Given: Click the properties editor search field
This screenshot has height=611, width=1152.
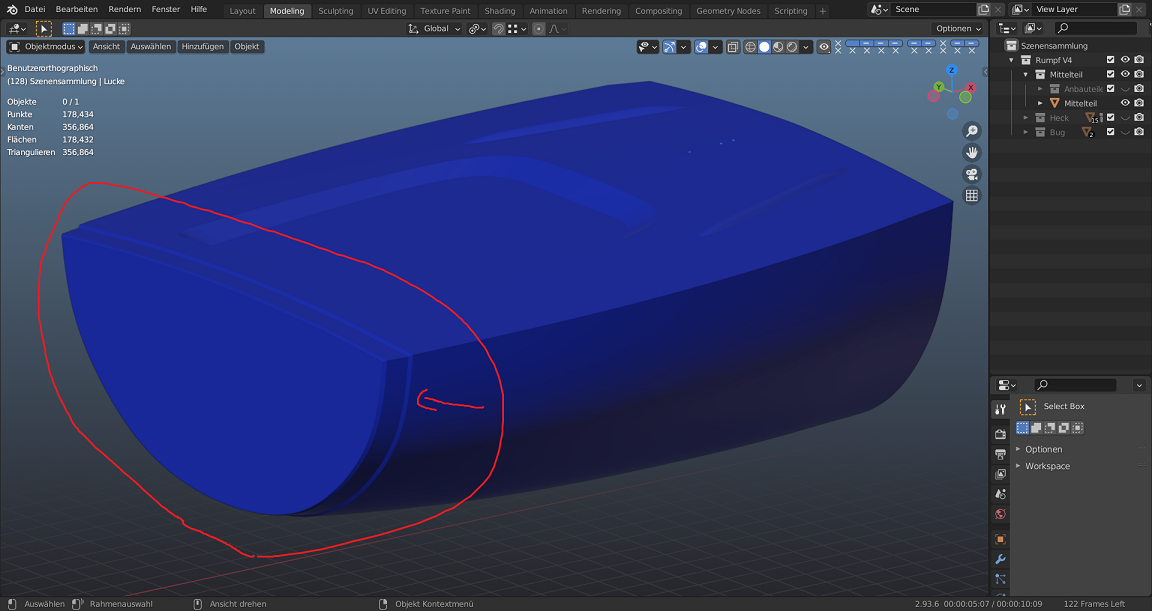Looking at the screenshot, I should pos(1075,384).
